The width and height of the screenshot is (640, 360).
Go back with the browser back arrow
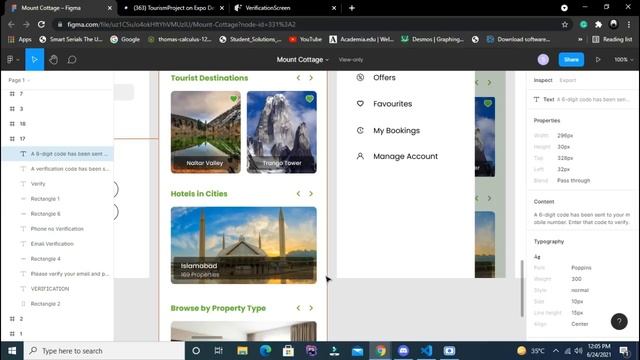coord(11,24)
